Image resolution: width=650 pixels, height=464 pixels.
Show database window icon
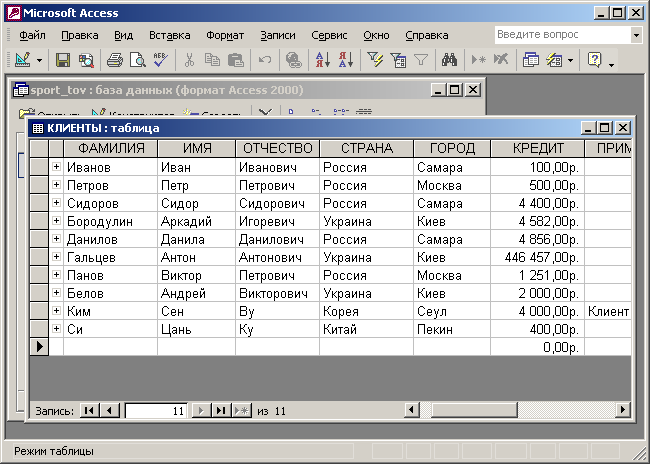(x=530, y=60)
